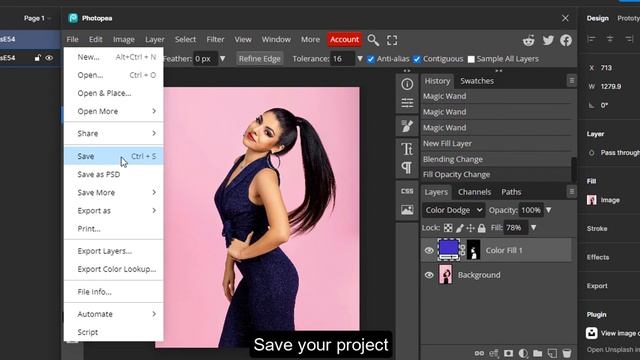The height and width of the screenshot is (360, 640).
Task: Click the blue Color Fill 1 thumbnail
Action: 449,250
